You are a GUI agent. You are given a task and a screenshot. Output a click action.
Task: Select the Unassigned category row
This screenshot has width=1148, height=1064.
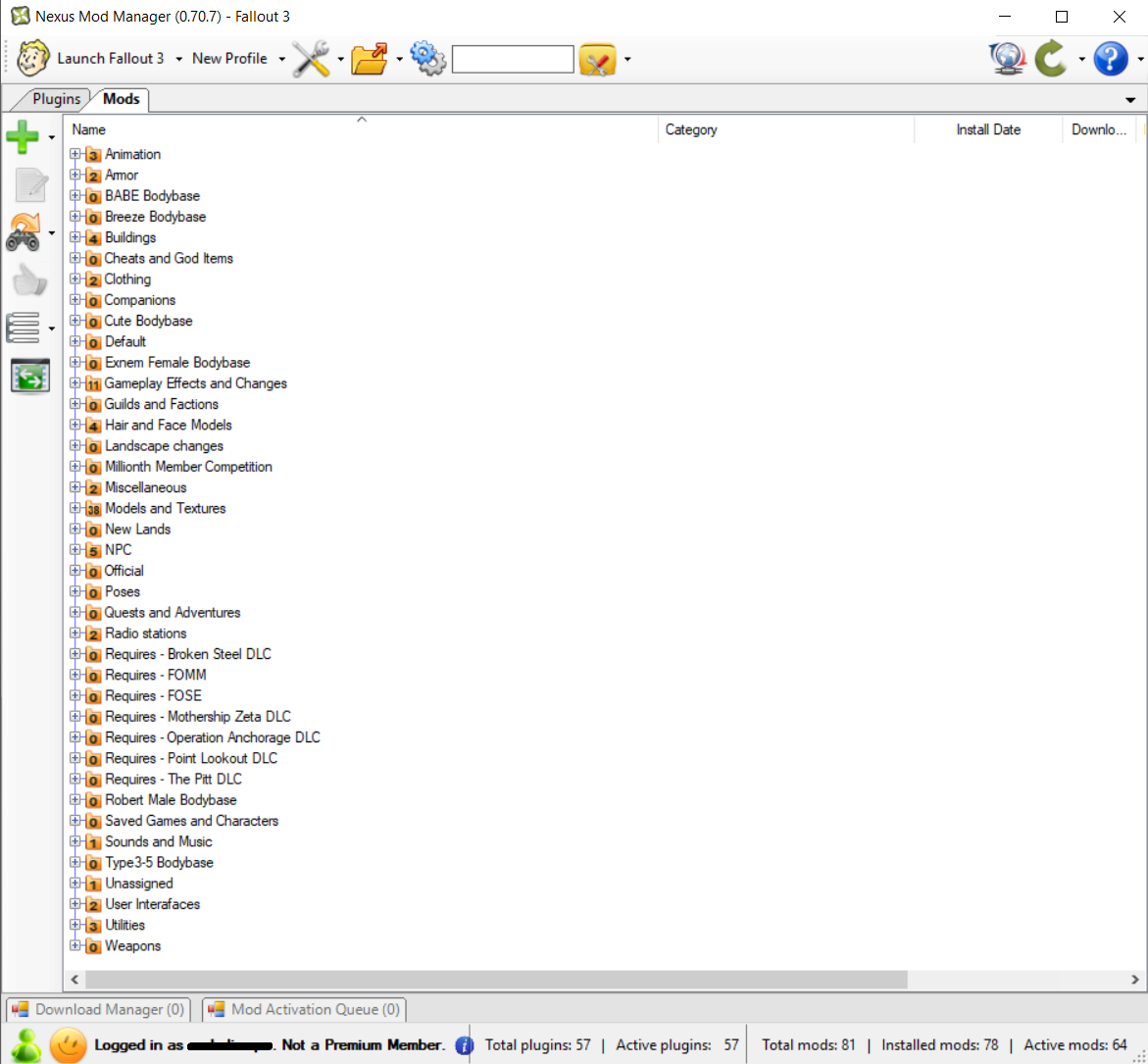pyautogui.click(x=139, y=884)
